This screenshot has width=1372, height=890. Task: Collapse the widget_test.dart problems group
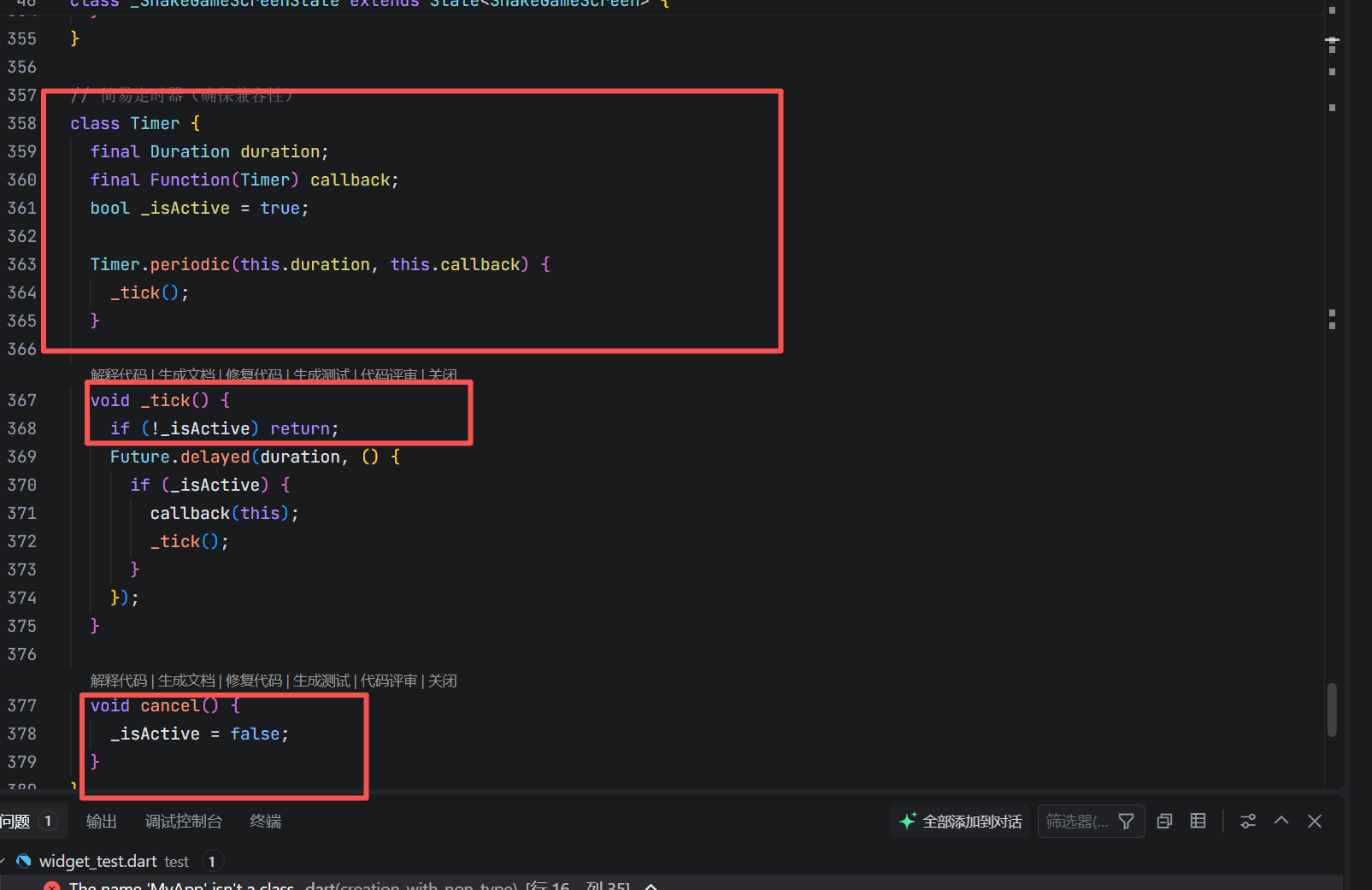pyautogui.click(x=3, y=861)
